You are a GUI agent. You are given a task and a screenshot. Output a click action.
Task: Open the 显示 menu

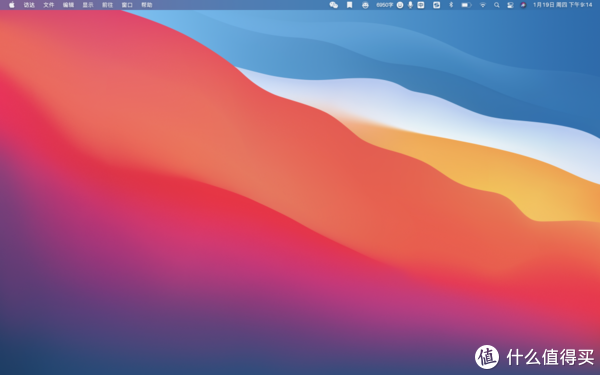88,5
